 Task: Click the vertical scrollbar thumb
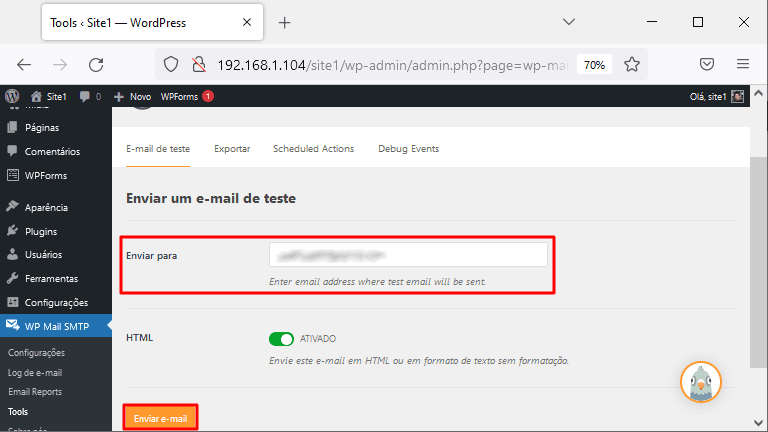[x=758, y=262]
